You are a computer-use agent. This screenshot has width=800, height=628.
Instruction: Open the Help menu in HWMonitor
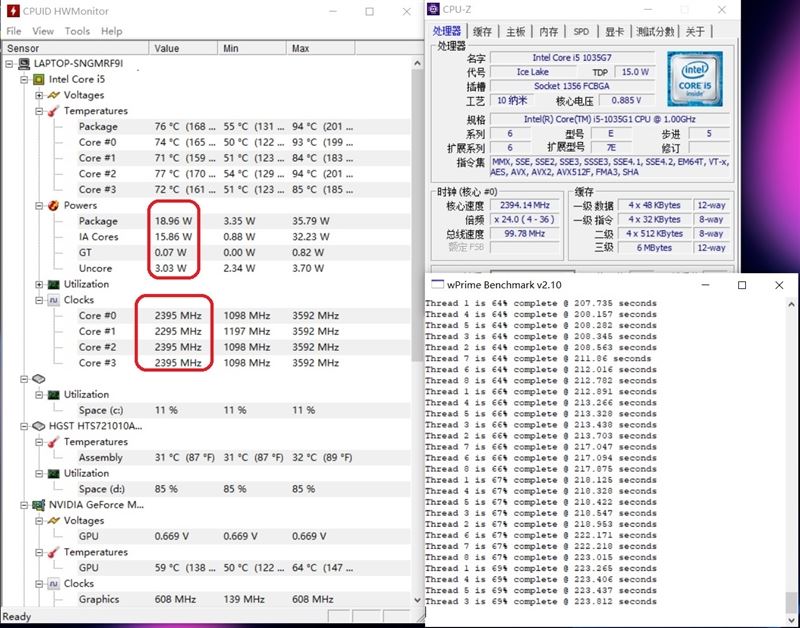pyautogui.click(x=111, y=31)
